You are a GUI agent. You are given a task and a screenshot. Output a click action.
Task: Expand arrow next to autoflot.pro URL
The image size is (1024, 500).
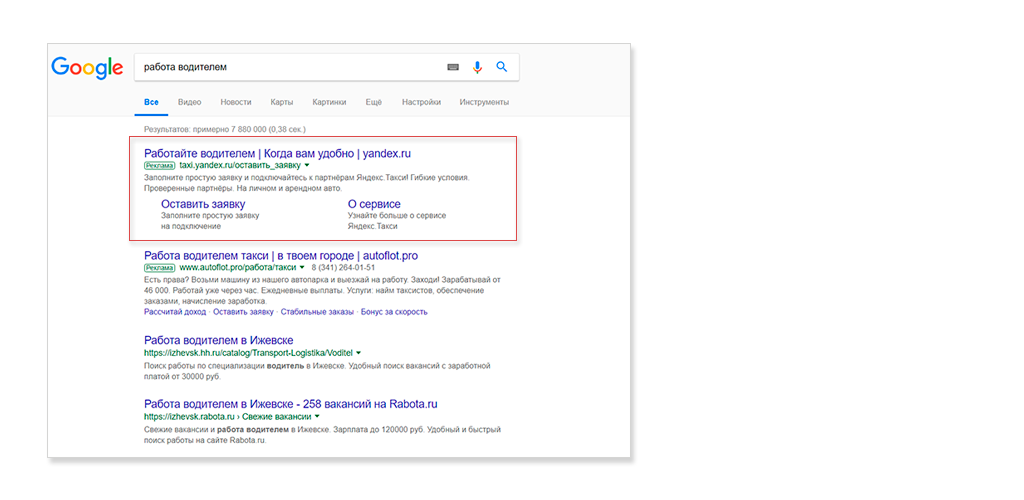(x=302, y=268)
